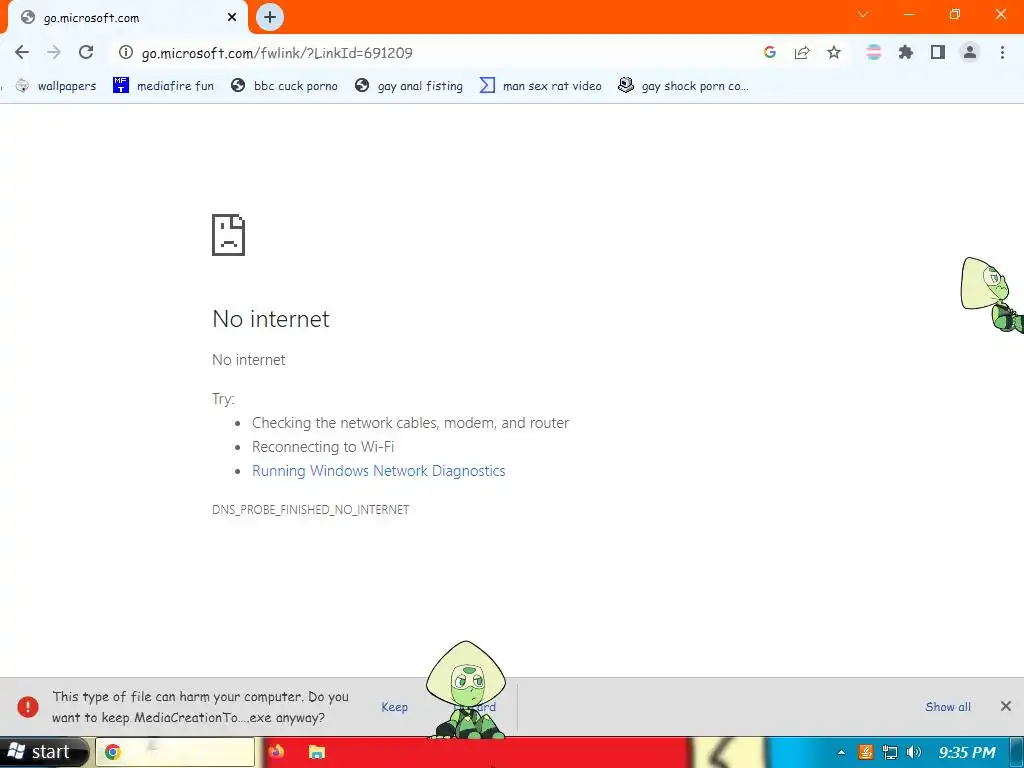Image resolution: width=1024 pixels, height=768 pixels.
Task: Open the profile avatar menu
Action: (970, 53)
